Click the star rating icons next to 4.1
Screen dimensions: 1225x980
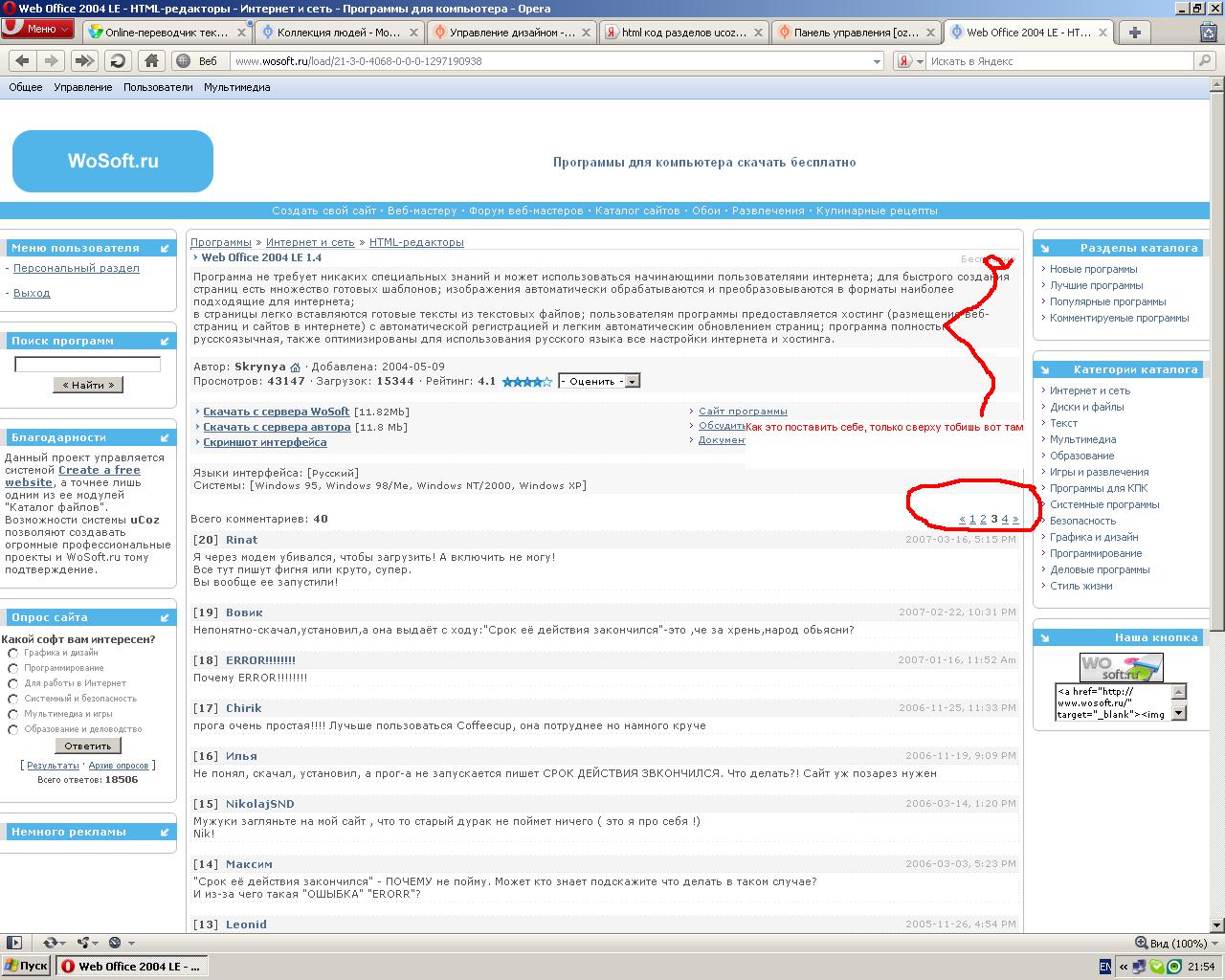click(527, 381)
